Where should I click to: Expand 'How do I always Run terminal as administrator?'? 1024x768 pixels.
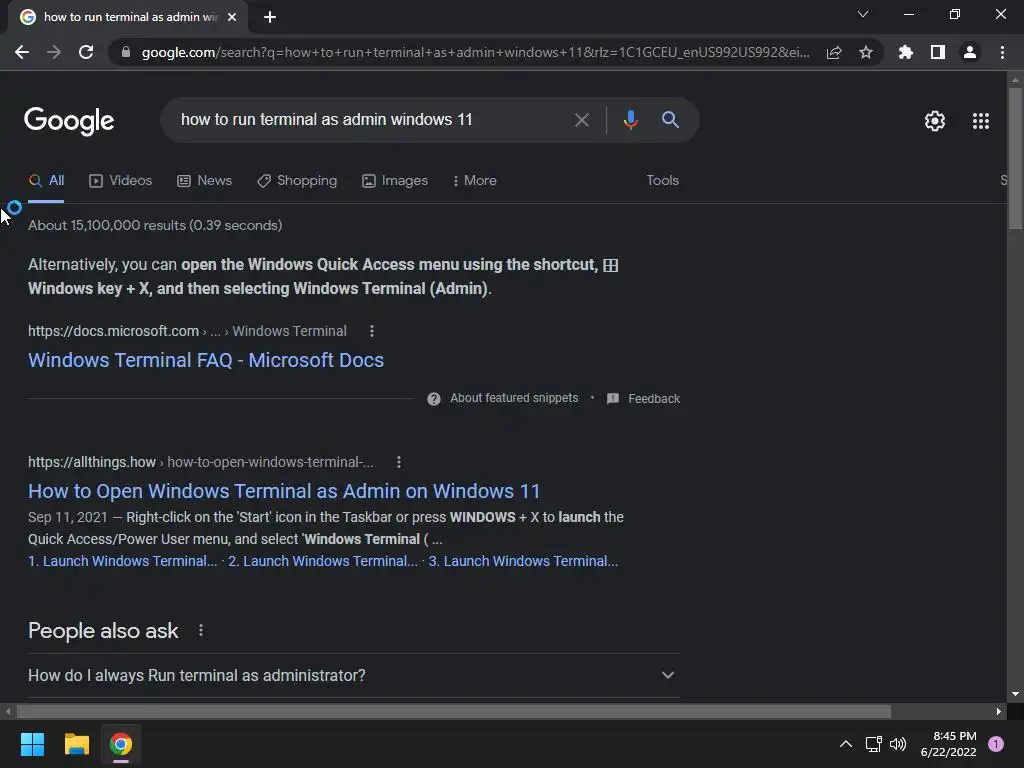click(353, 675)
